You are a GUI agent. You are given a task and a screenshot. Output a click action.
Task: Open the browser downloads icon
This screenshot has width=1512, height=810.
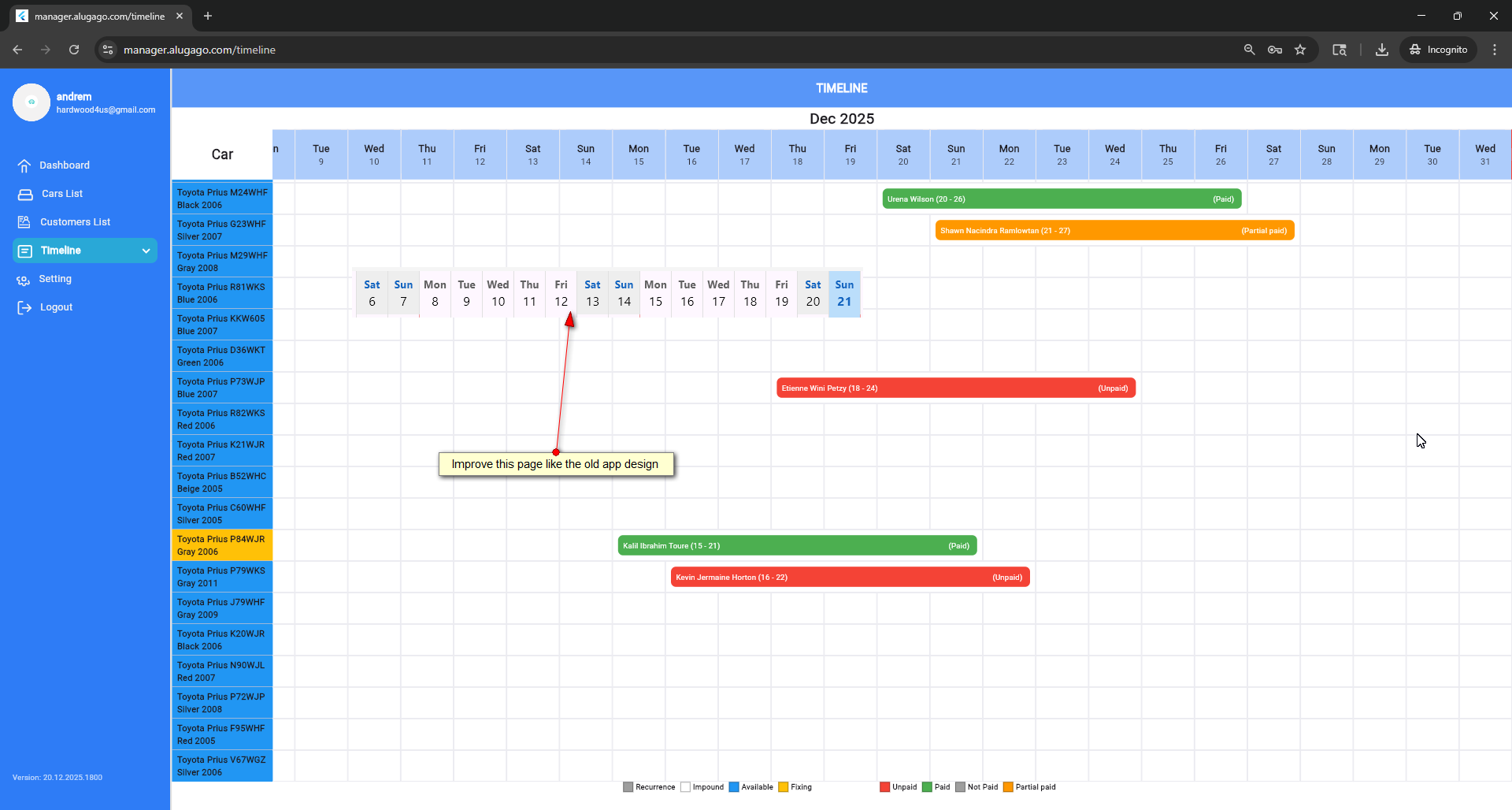point(1381,50)
